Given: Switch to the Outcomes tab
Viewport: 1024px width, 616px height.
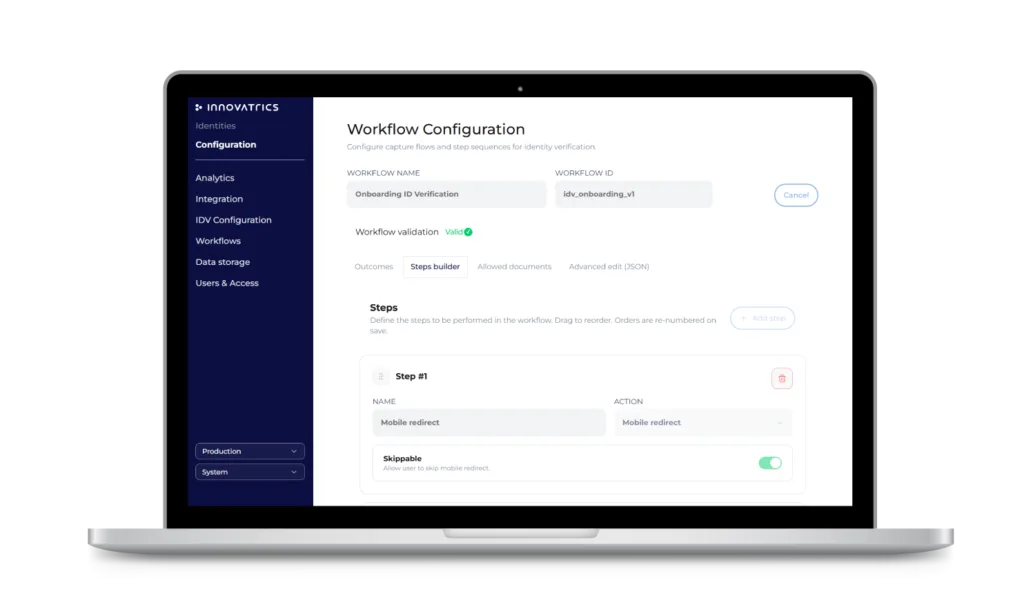Looking at the screenshot, I should pyautogui.click(x=374, y=267).
